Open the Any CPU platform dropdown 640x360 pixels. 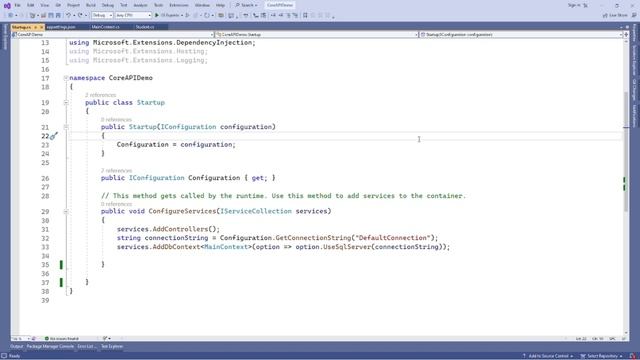[x=133, y=15]
